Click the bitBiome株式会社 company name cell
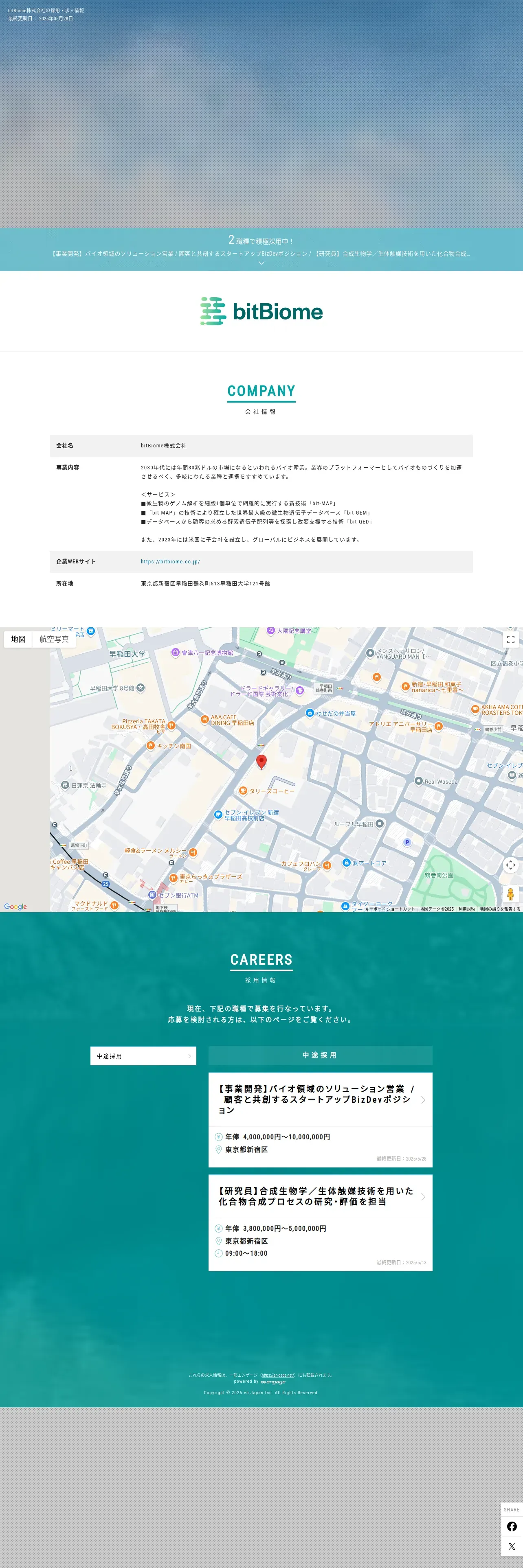Viewport: 523px width, 1568px height. pos(164,446)
